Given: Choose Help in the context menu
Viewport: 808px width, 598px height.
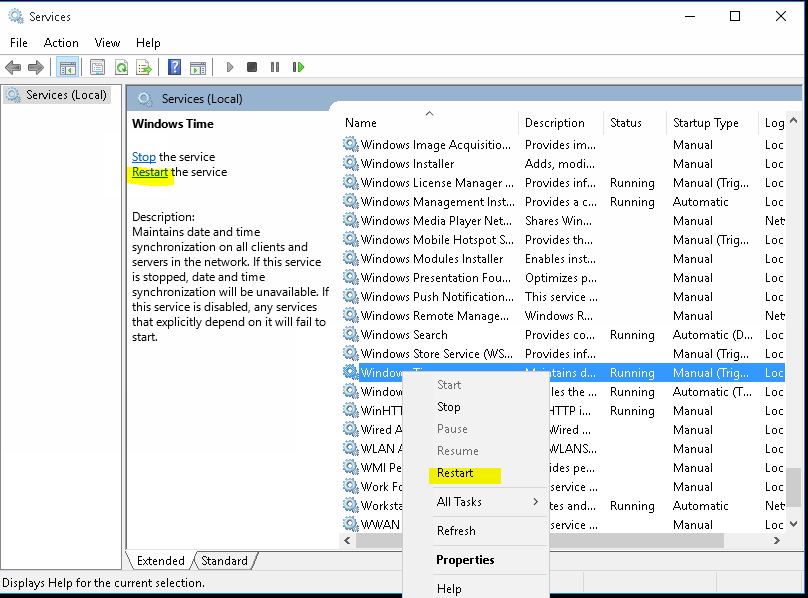Looking at the screenshot, I should (449, 588).
